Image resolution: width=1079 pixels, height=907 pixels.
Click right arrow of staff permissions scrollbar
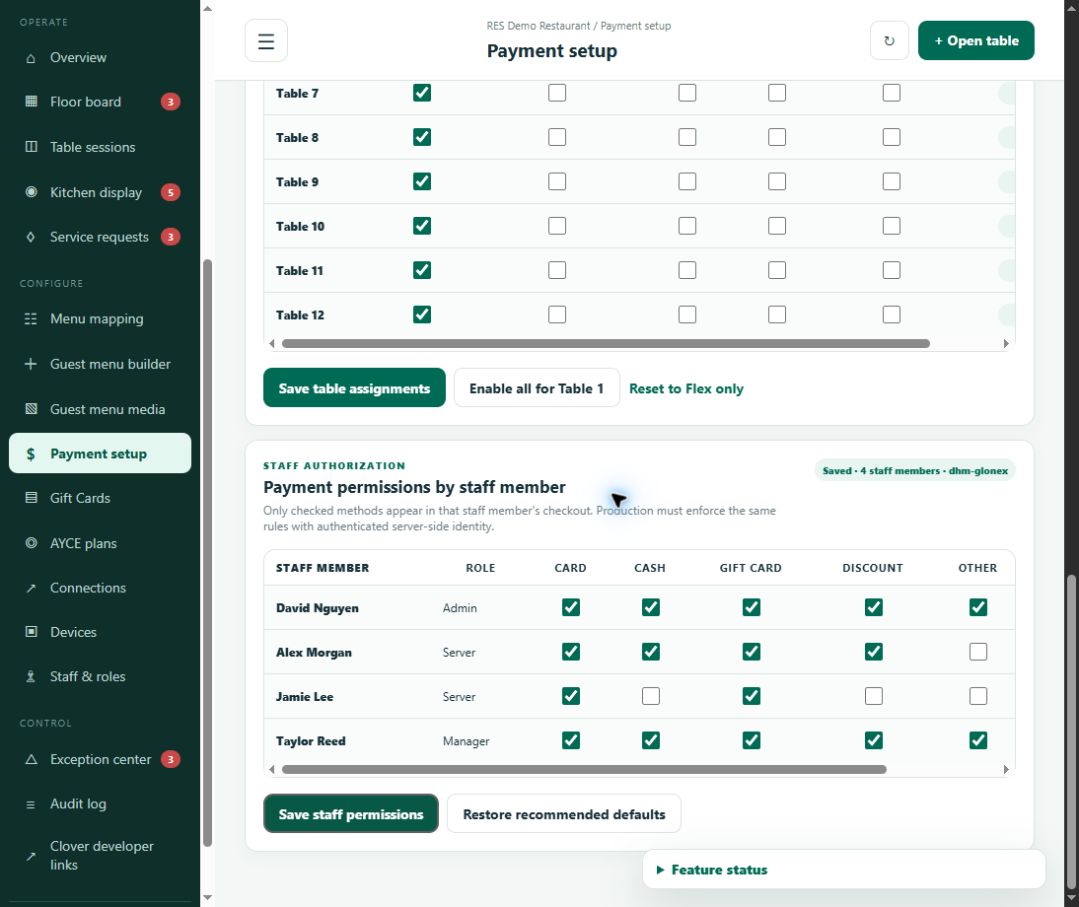tap(1006, 769)
